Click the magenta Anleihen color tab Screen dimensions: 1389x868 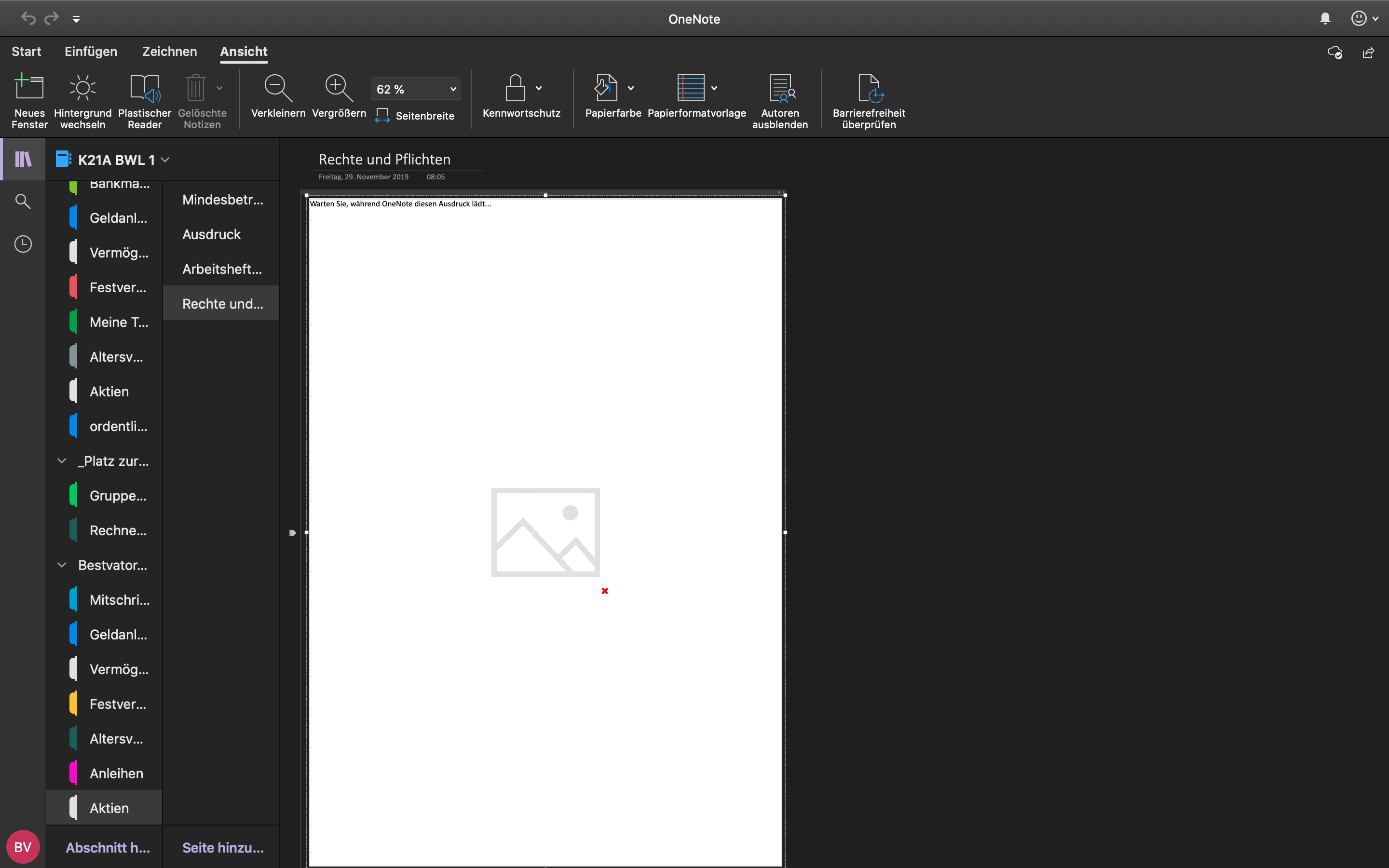click(x=73, y=773)
